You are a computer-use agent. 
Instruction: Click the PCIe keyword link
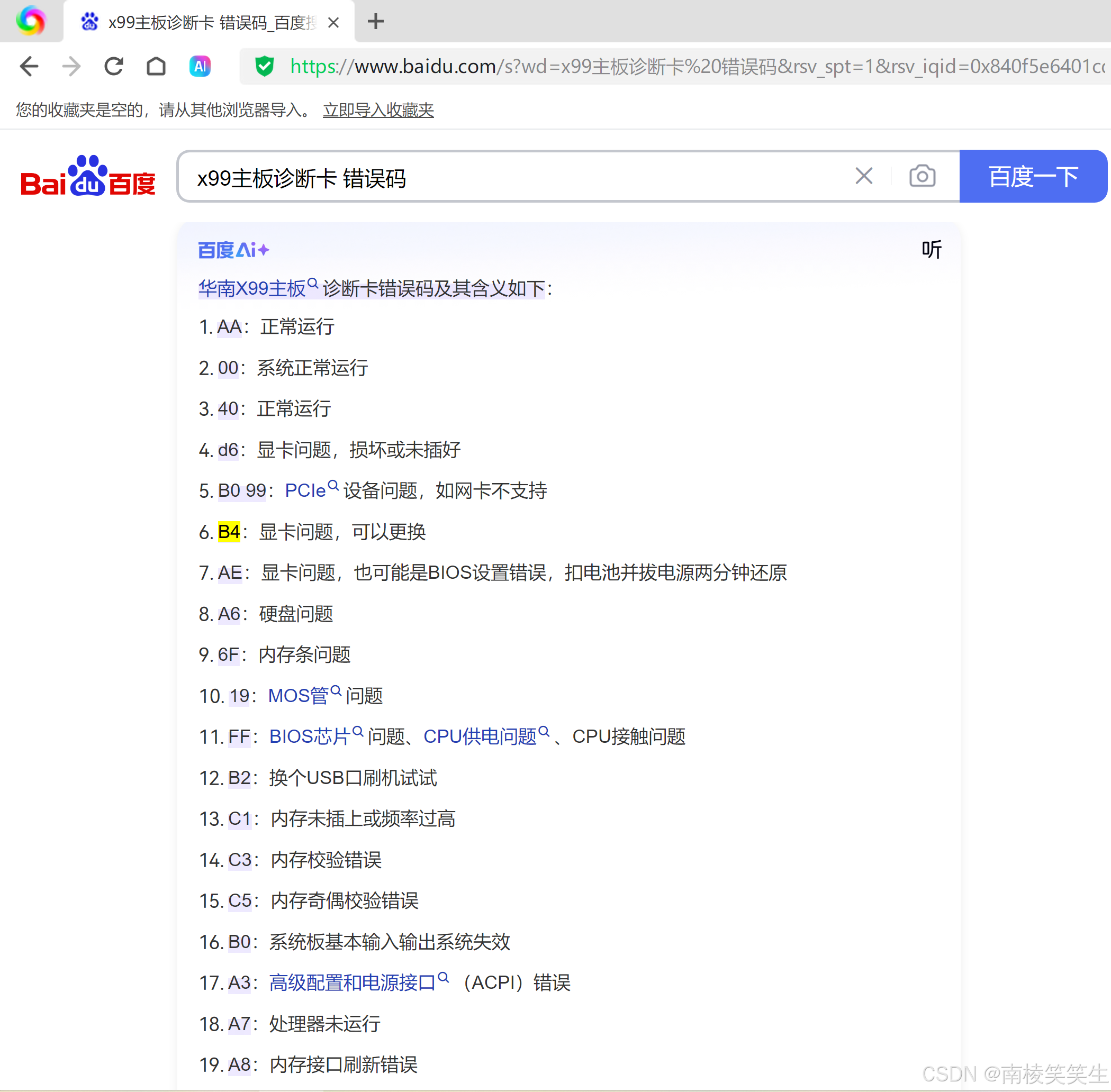[x=305, y=490]
